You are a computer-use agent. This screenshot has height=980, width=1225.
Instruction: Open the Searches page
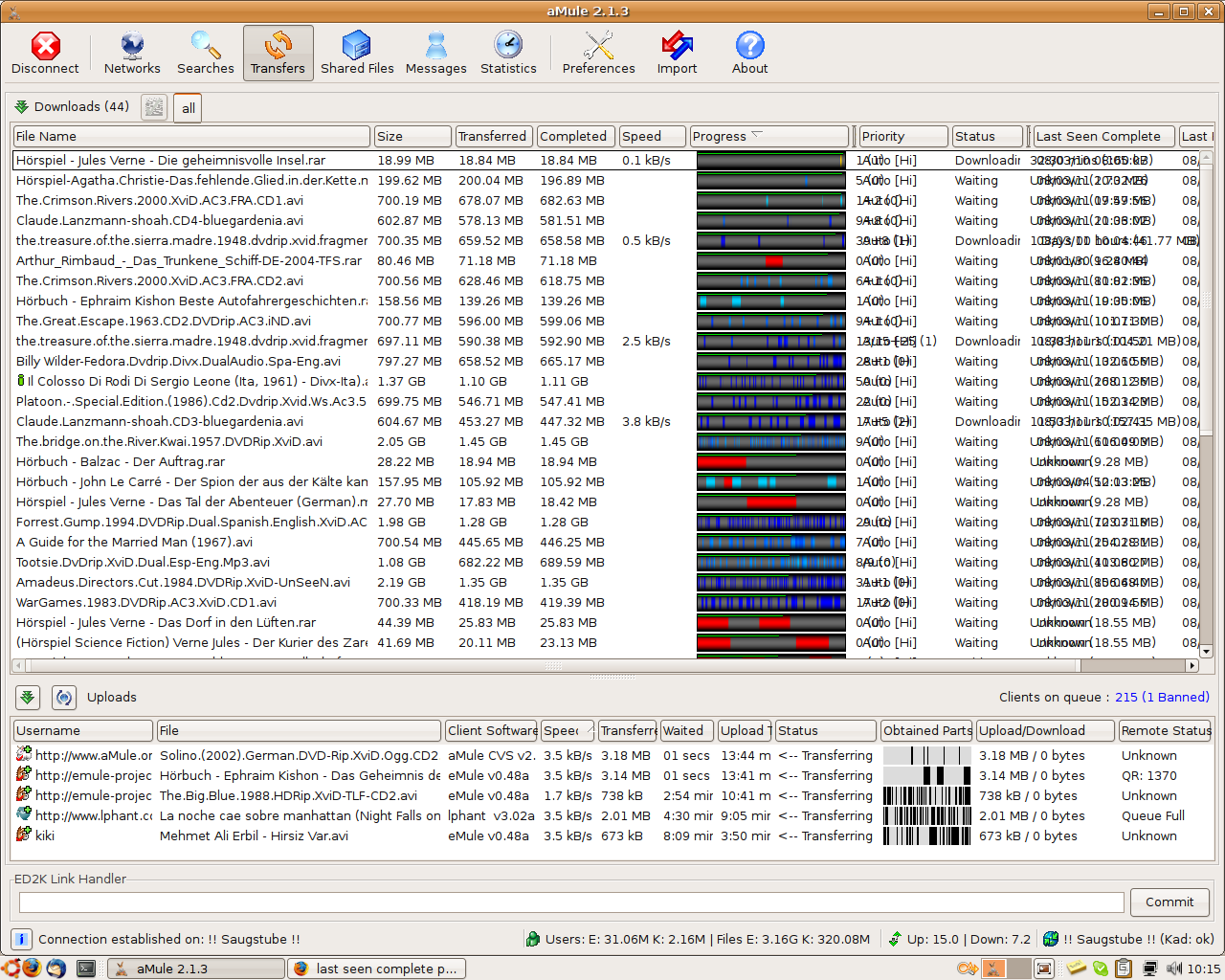205,53
